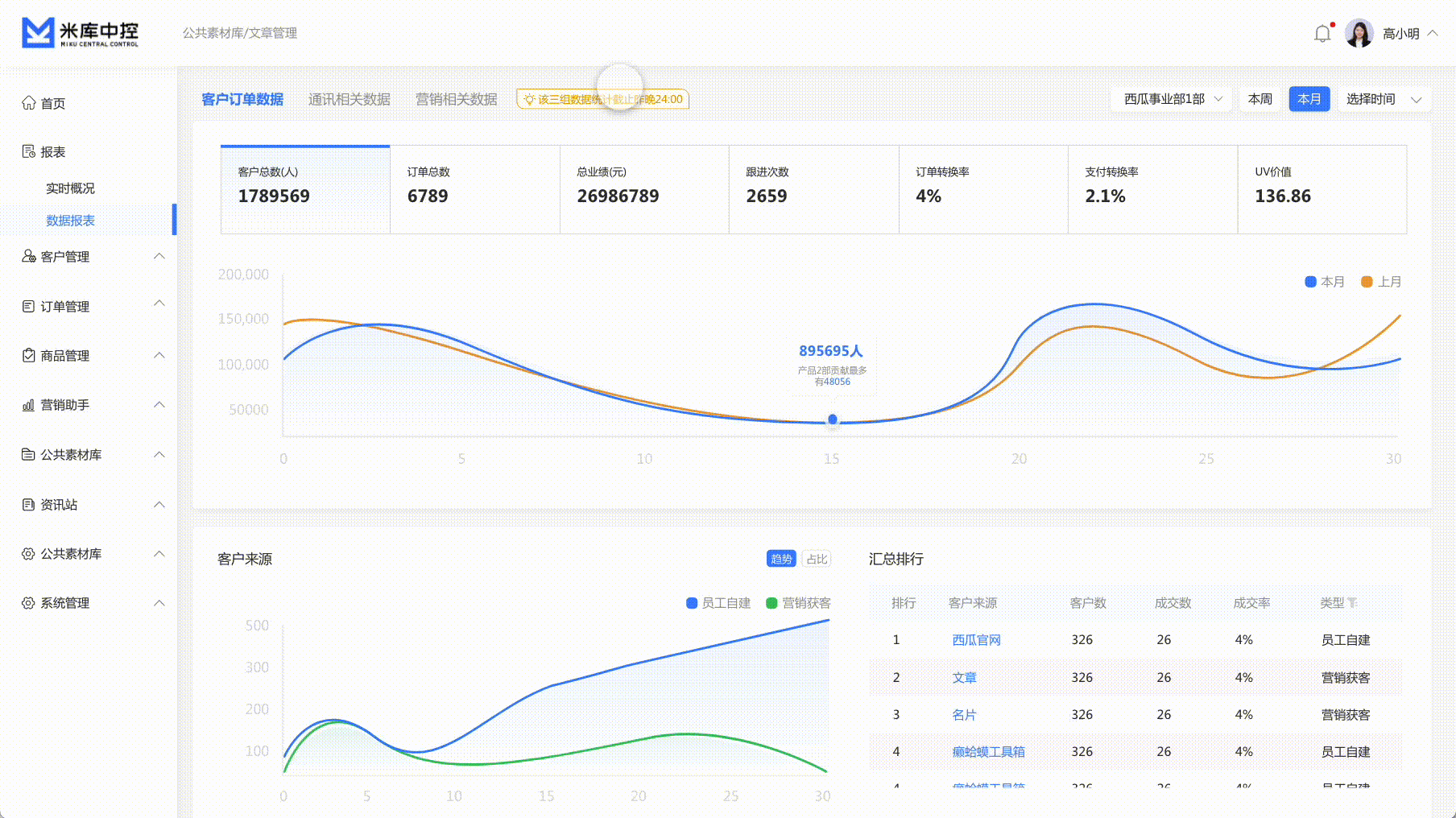Click the 成交数 column header
The height and width of the screenshot is (818, 1456).
1173,603
